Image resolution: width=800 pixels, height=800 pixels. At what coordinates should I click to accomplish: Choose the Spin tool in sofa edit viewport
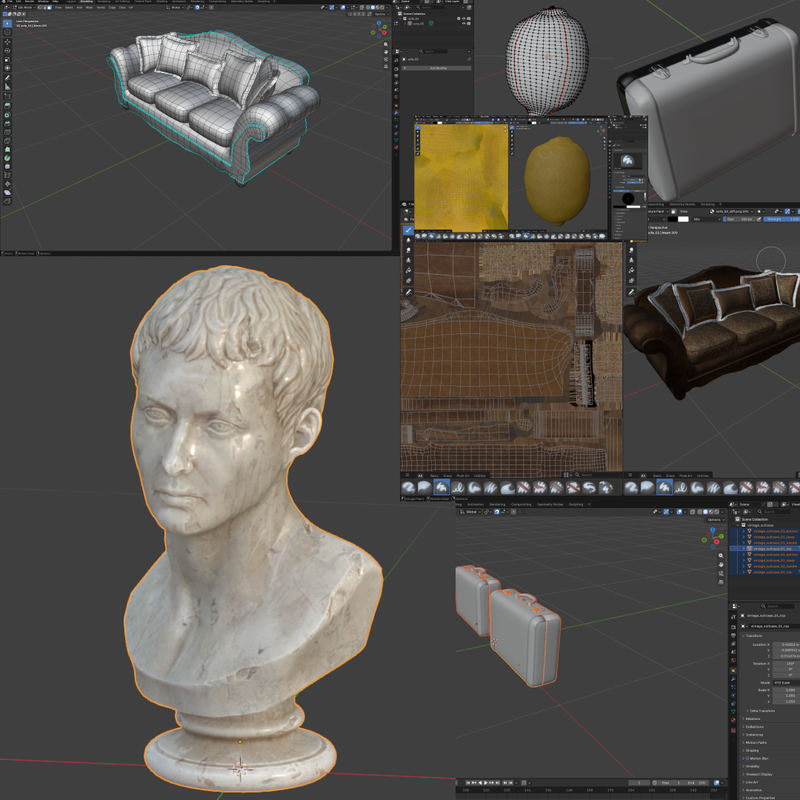tap(7, 158)
